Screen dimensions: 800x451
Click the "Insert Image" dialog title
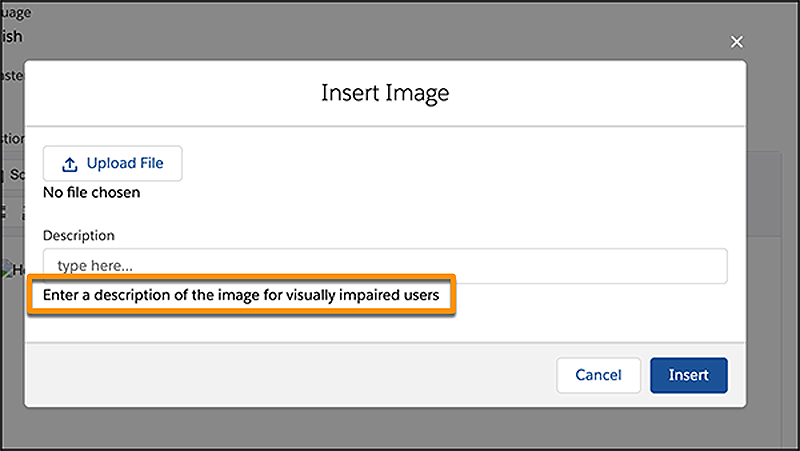pos(385,93)
